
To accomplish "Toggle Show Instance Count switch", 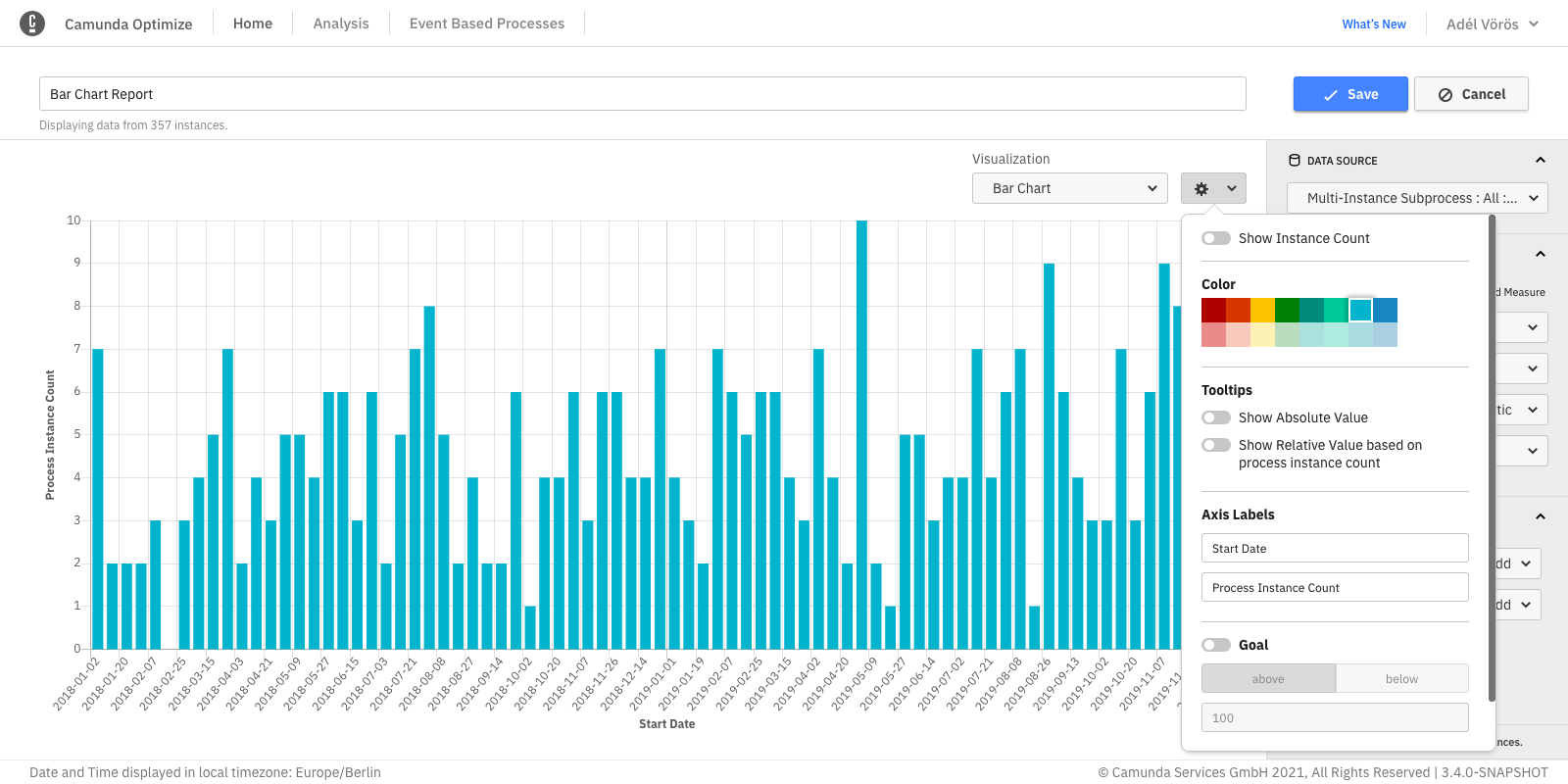I will point(1216,238).
